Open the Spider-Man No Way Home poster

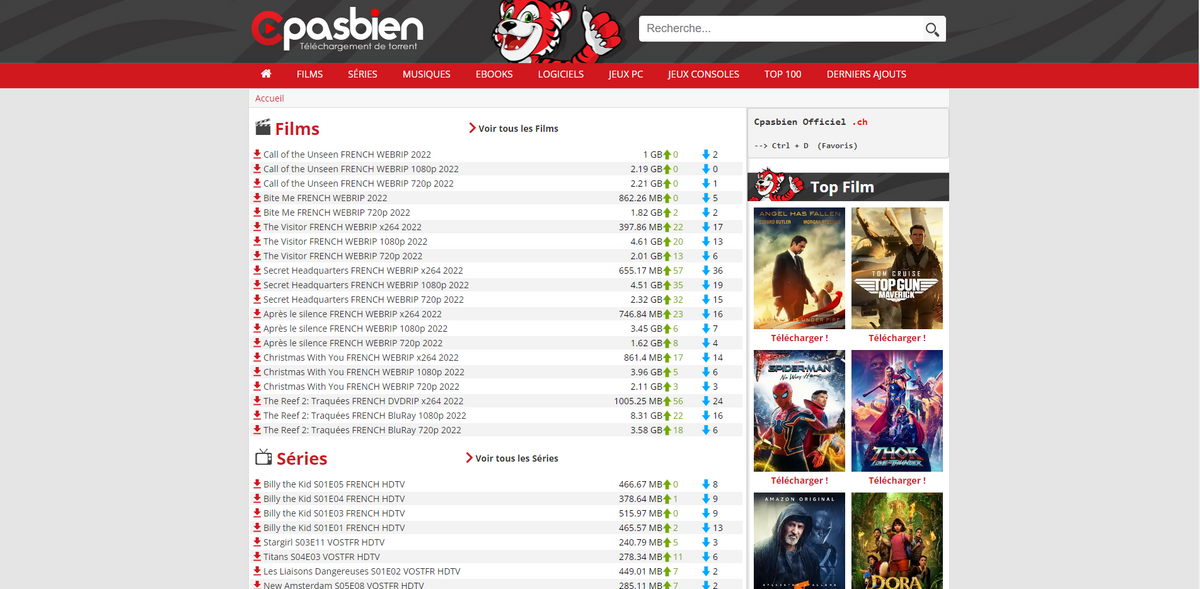[x=799, y=410]
